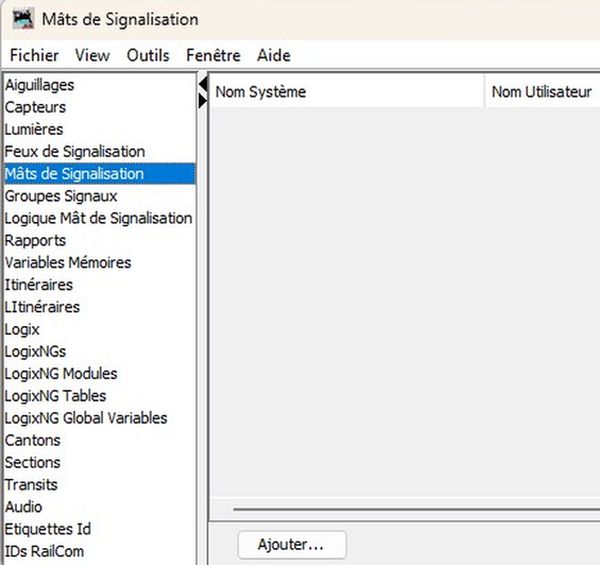The height and width of the screenshot is (565, 600).
Task: Select Cantons in the list
Action: 33,440
